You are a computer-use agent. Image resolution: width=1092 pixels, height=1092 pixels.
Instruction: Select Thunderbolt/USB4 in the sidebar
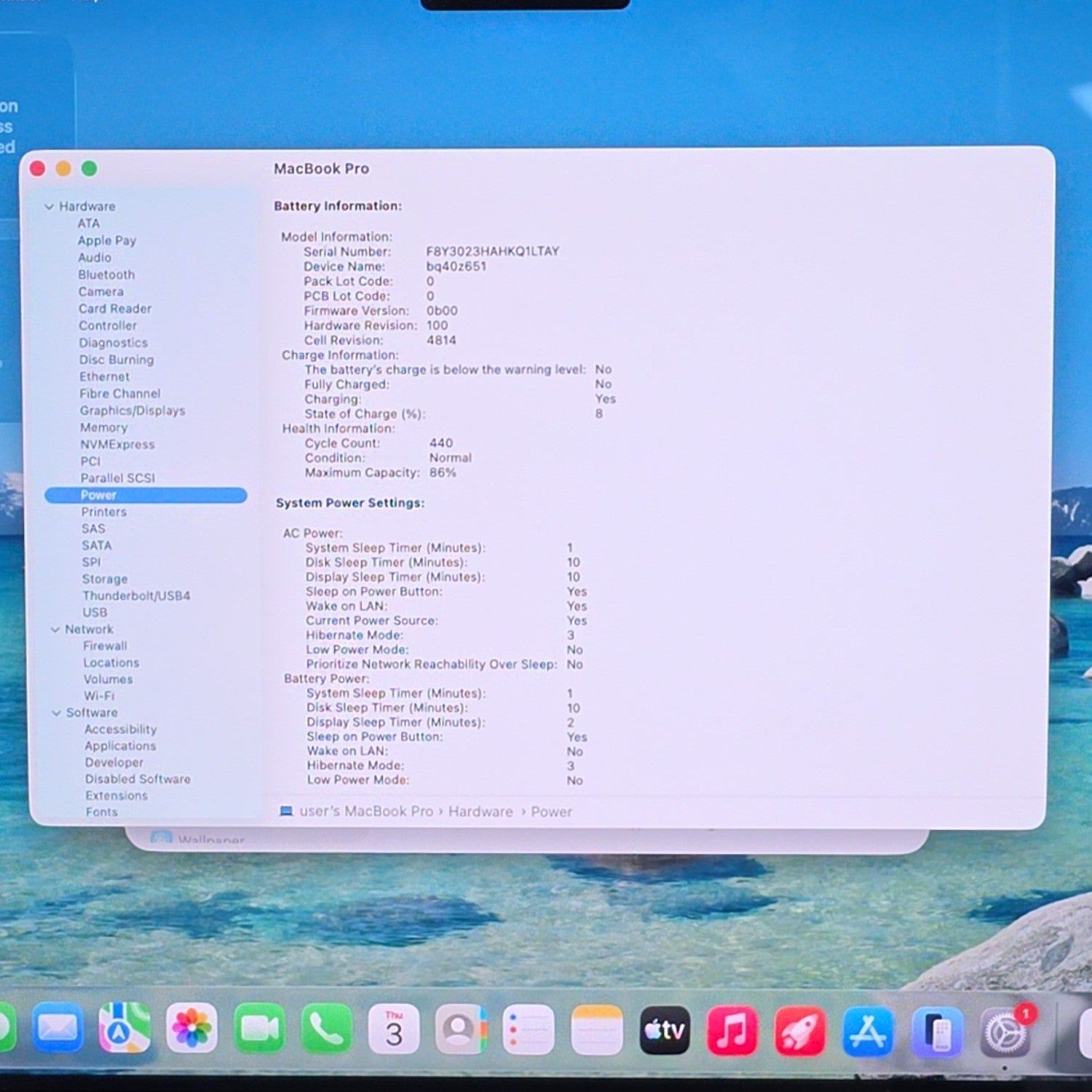coord(136,596)
